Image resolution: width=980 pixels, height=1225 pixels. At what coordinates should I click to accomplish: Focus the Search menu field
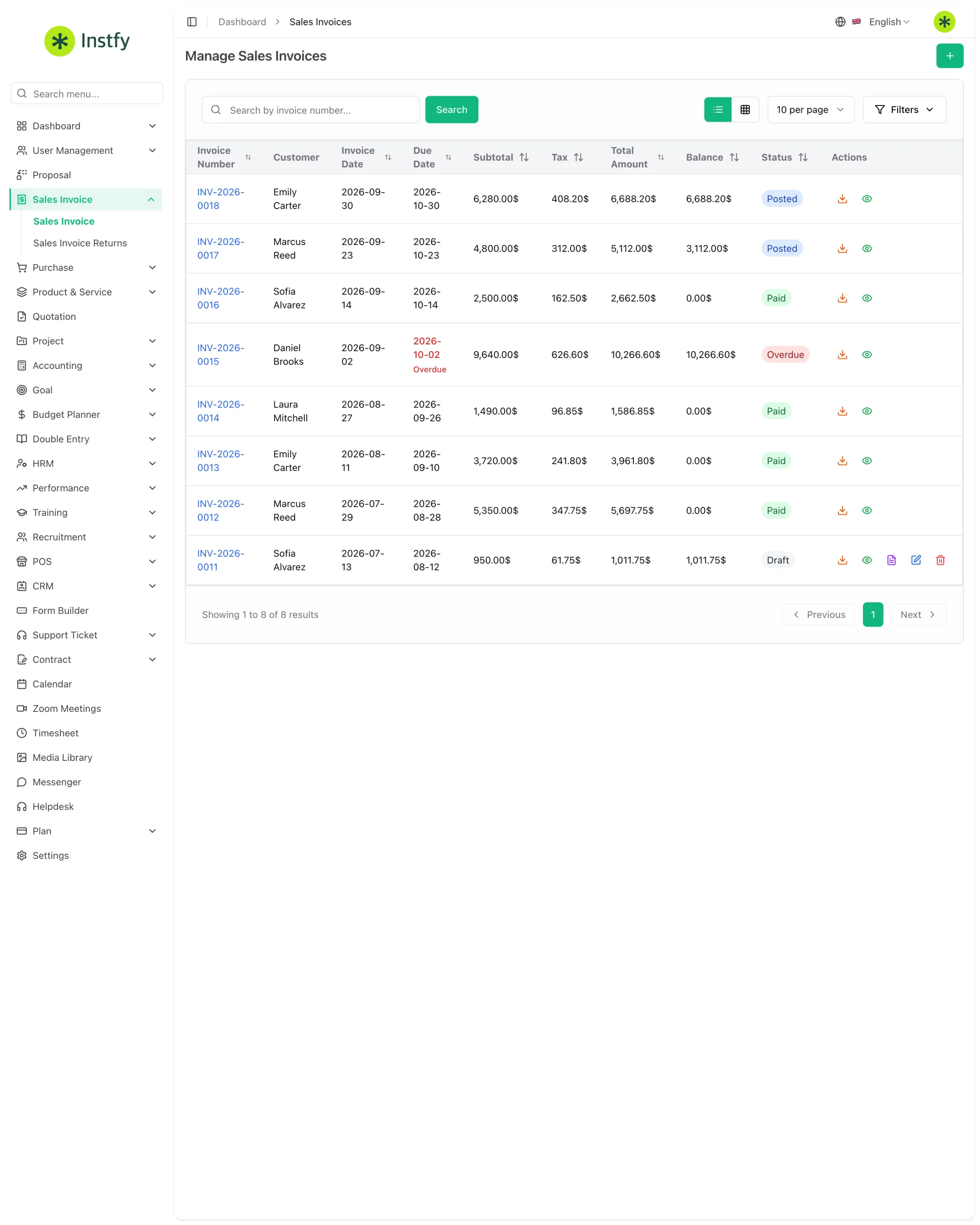[x=87, y=94]
